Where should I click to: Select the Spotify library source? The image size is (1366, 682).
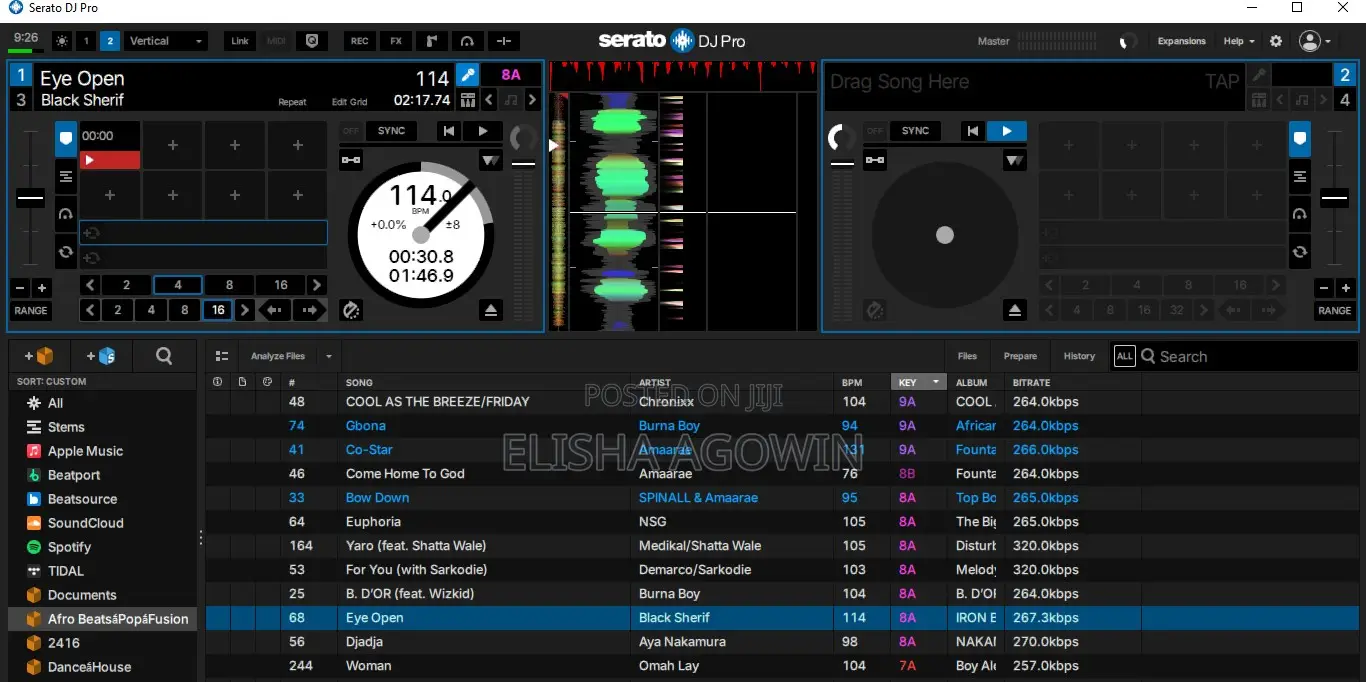pos(69,547)
